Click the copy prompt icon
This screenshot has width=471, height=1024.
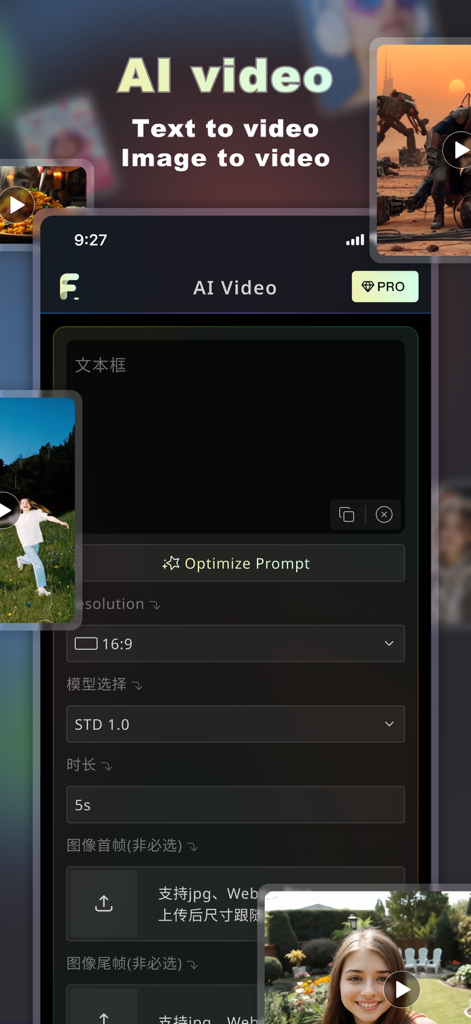[x=347, y=515]
